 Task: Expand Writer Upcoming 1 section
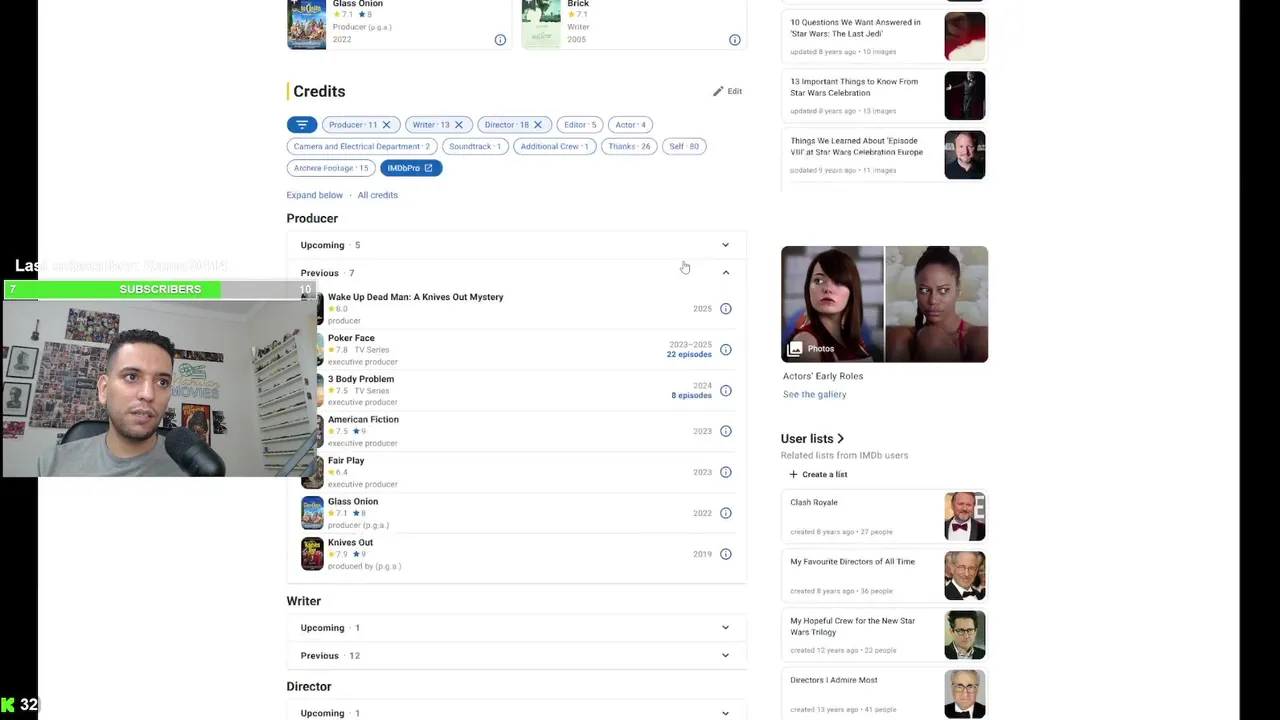click(516, 628)
